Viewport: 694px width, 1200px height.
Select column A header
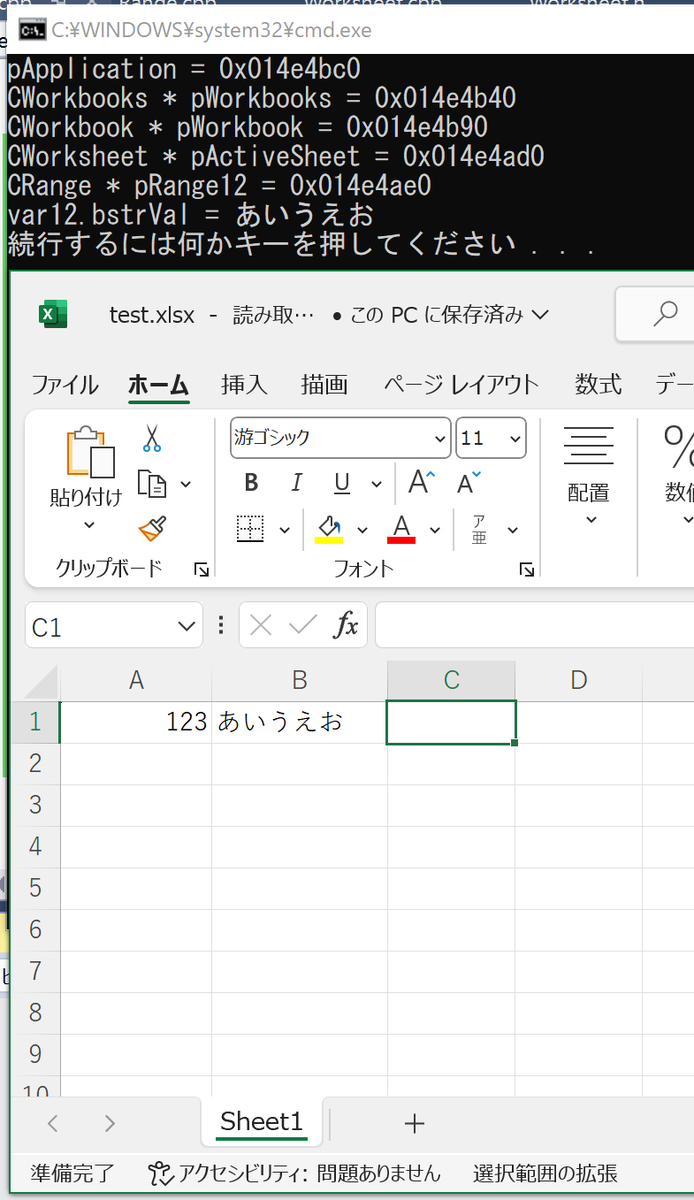[x=136, y=681]
